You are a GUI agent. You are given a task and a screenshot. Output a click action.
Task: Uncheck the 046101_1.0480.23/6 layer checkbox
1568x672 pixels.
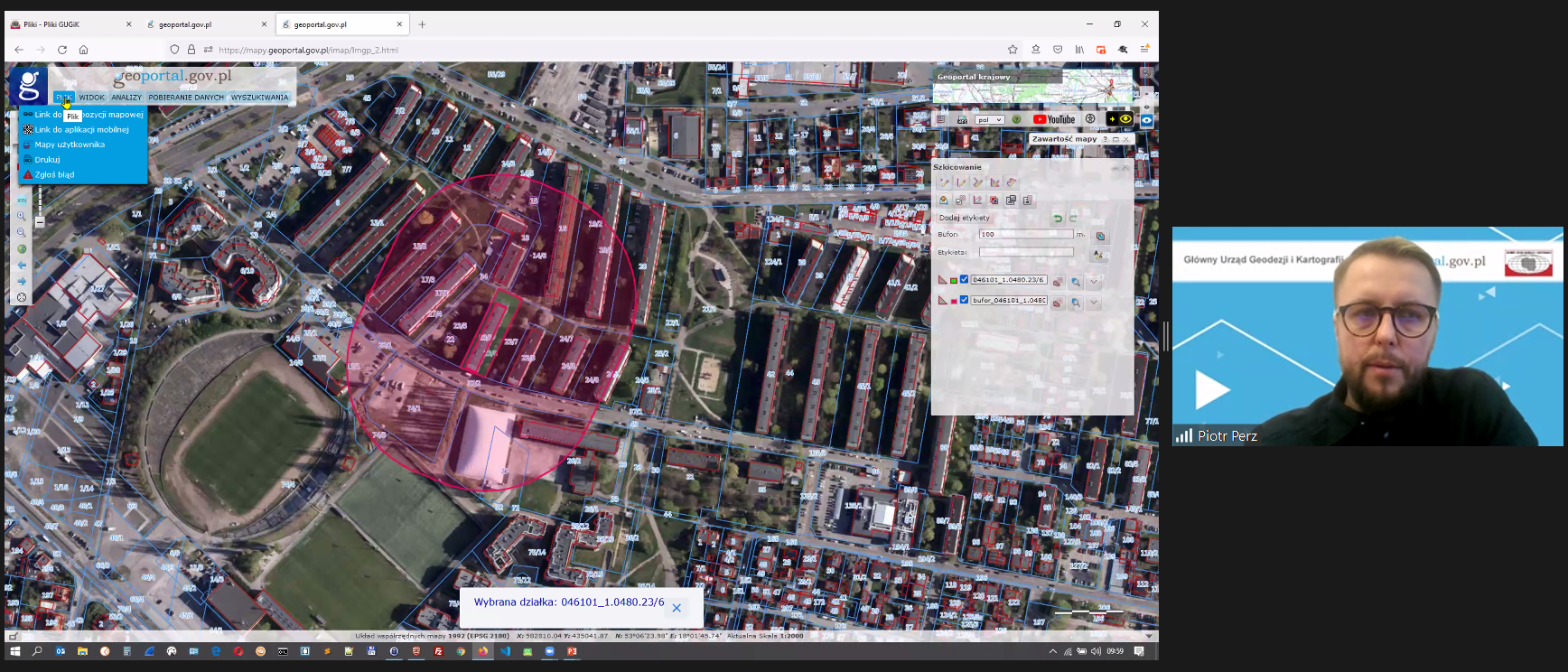click(964, 280)
